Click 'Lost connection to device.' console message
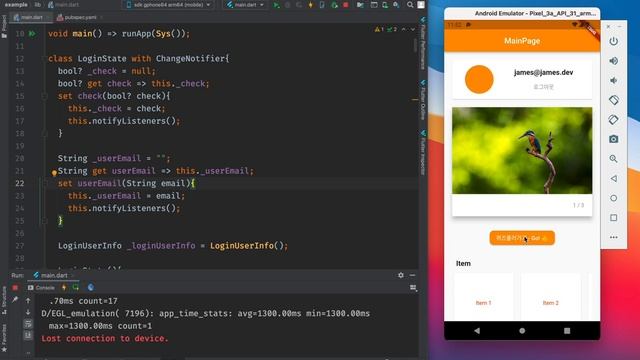Viewport: 640px width, 360px height. 104,338
